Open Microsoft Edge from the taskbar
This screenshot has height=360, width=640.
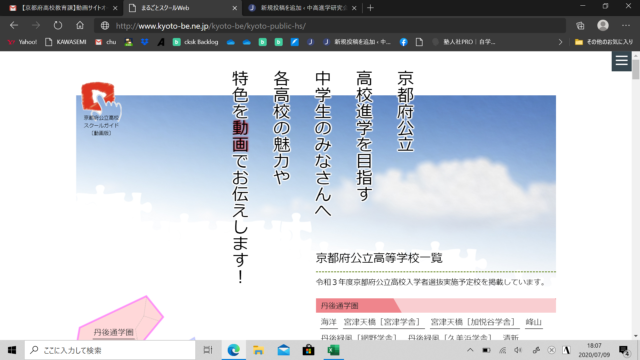click(x=233, y=350)
